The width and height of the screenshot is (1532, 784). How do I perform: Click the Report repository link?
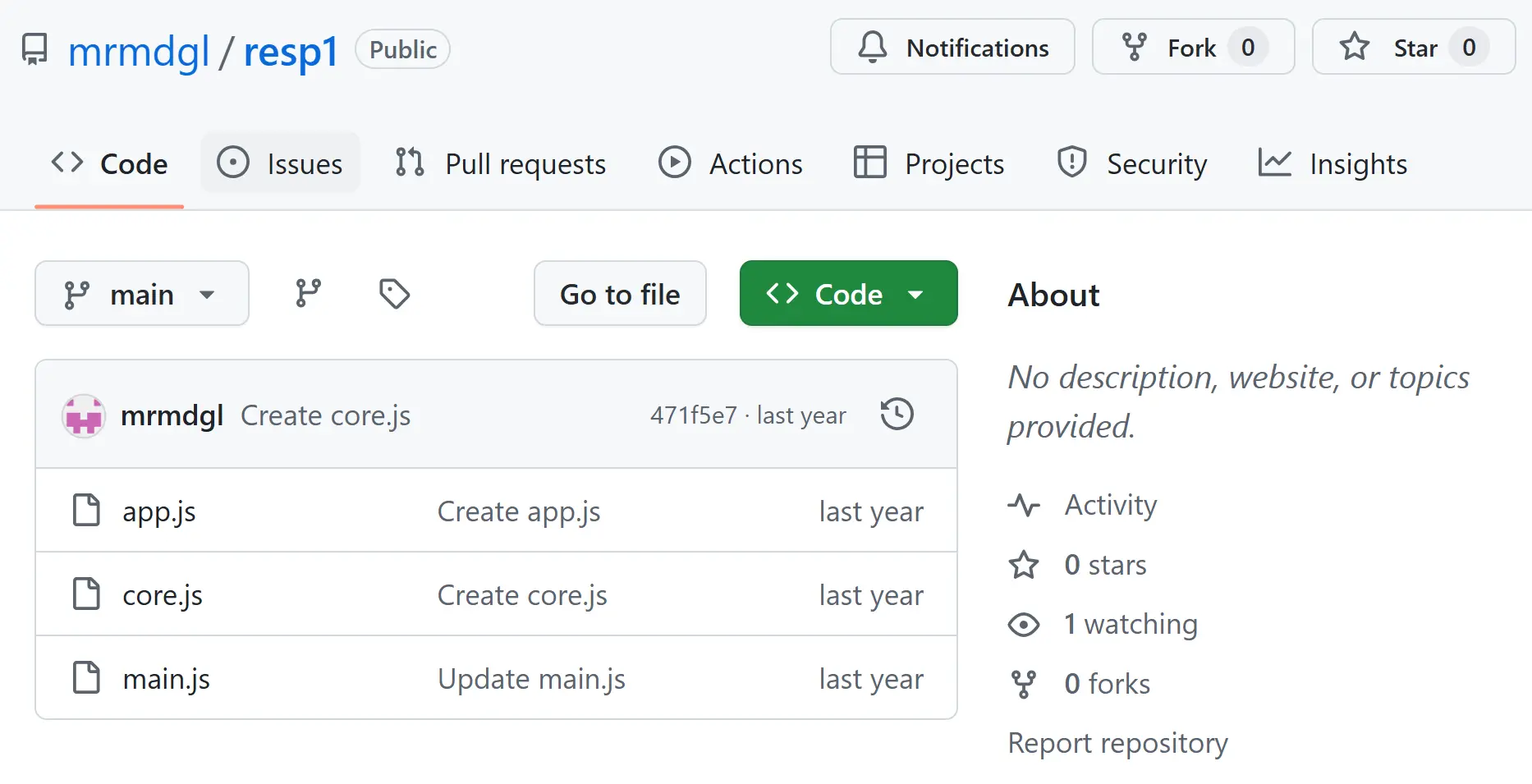(1117, 743)
